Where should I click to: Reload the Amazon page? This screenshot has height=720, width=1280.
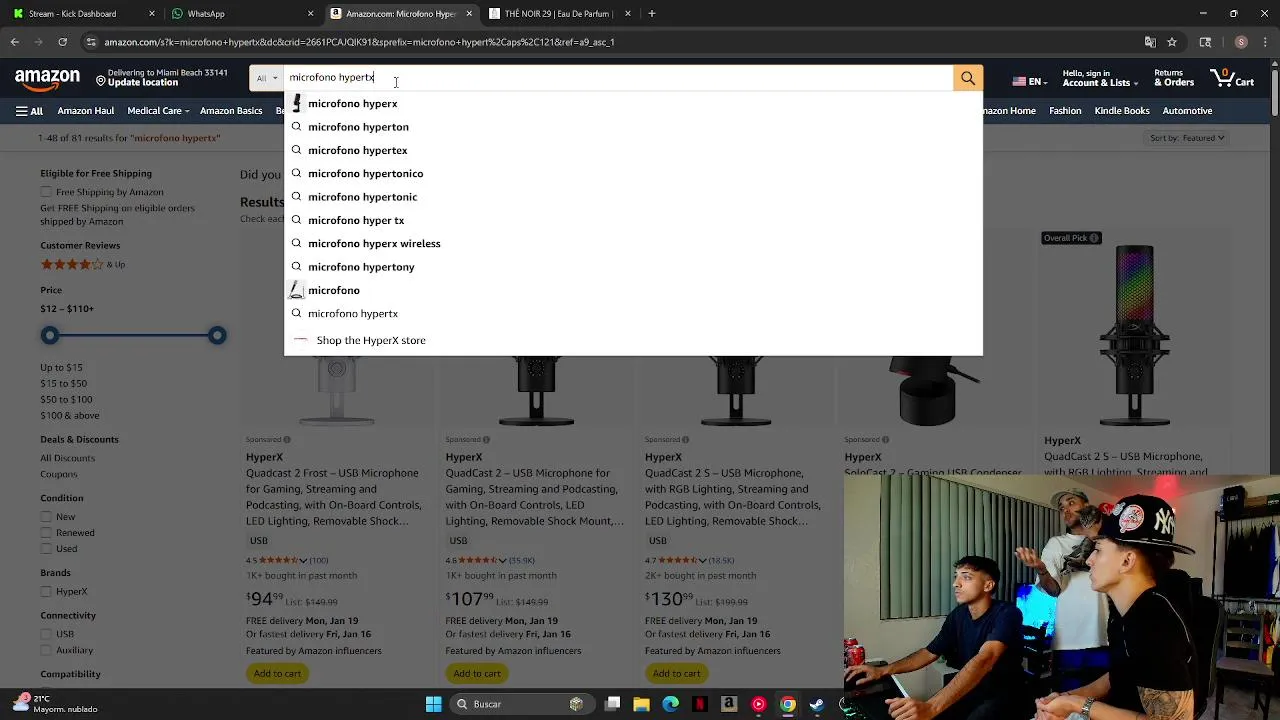coord(62,42)
